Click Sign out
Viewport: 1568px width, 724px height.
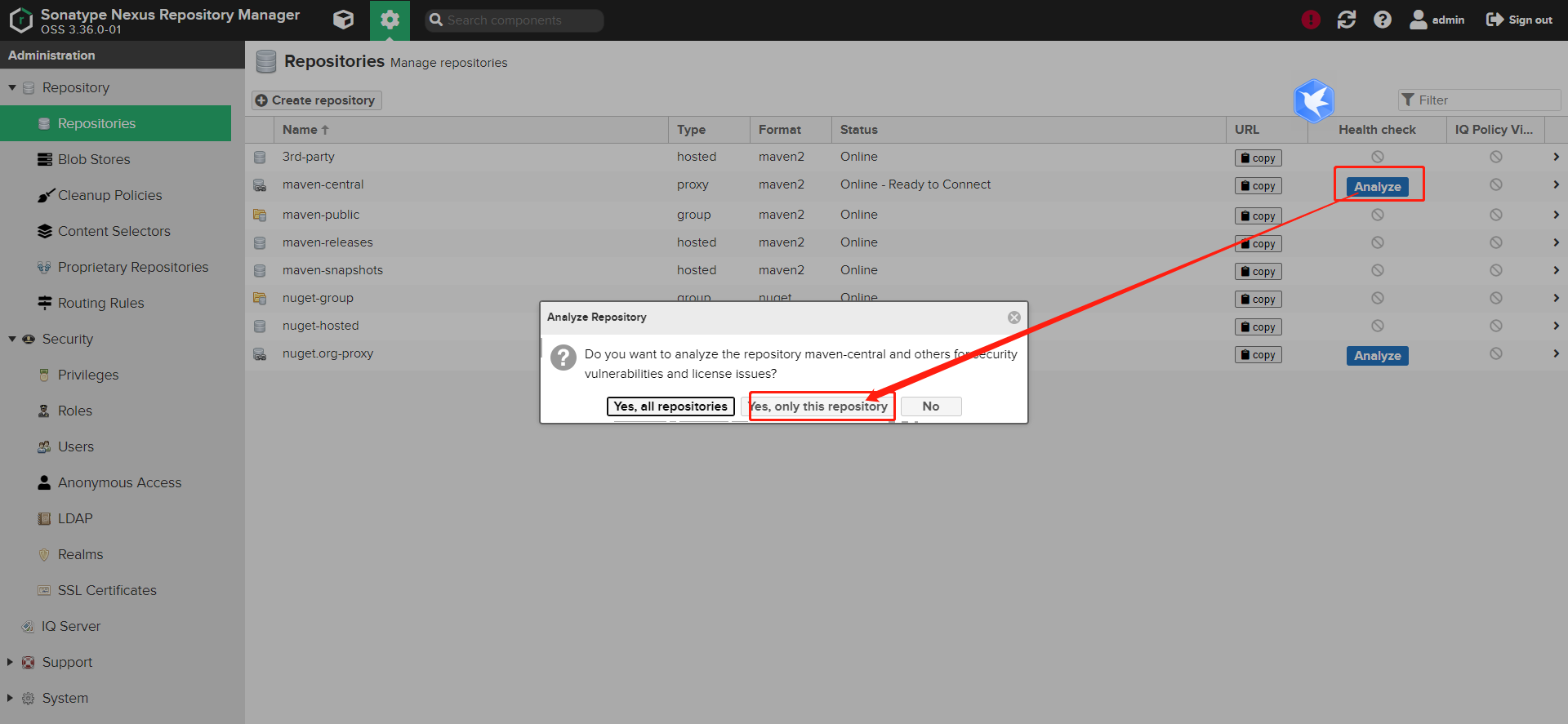coord(1520,20)
